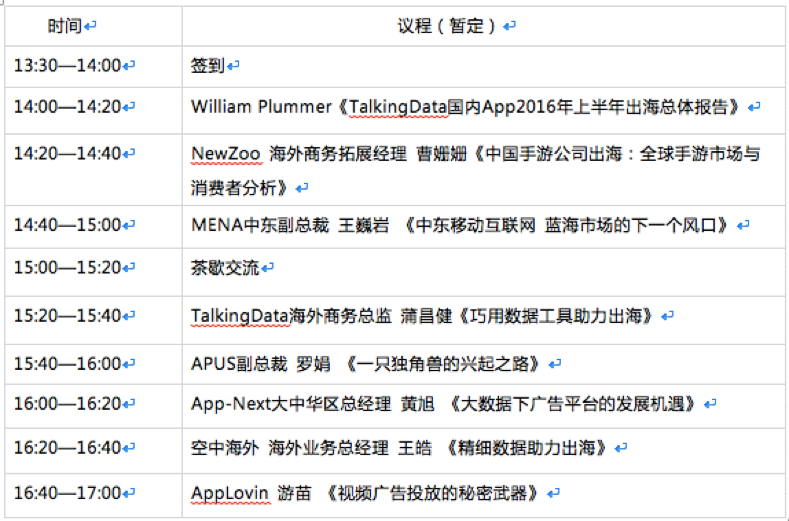Image resolution: width=789 pixels, height=521 pixels.
Task: Select the 15:20—15:40 time cell
Action: click(68, 316)
